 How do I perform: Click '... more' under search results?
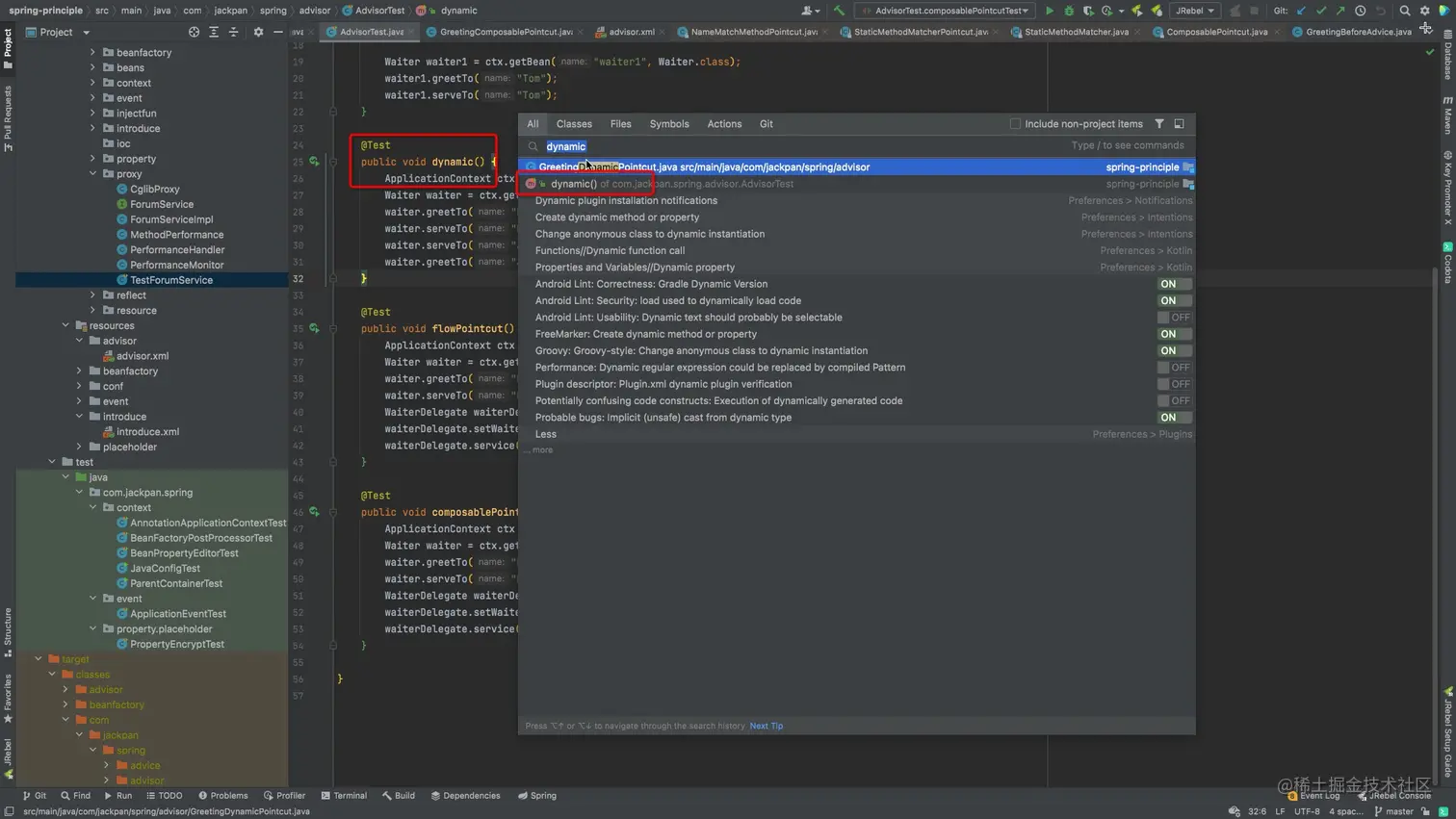click(x=540, y=450)
